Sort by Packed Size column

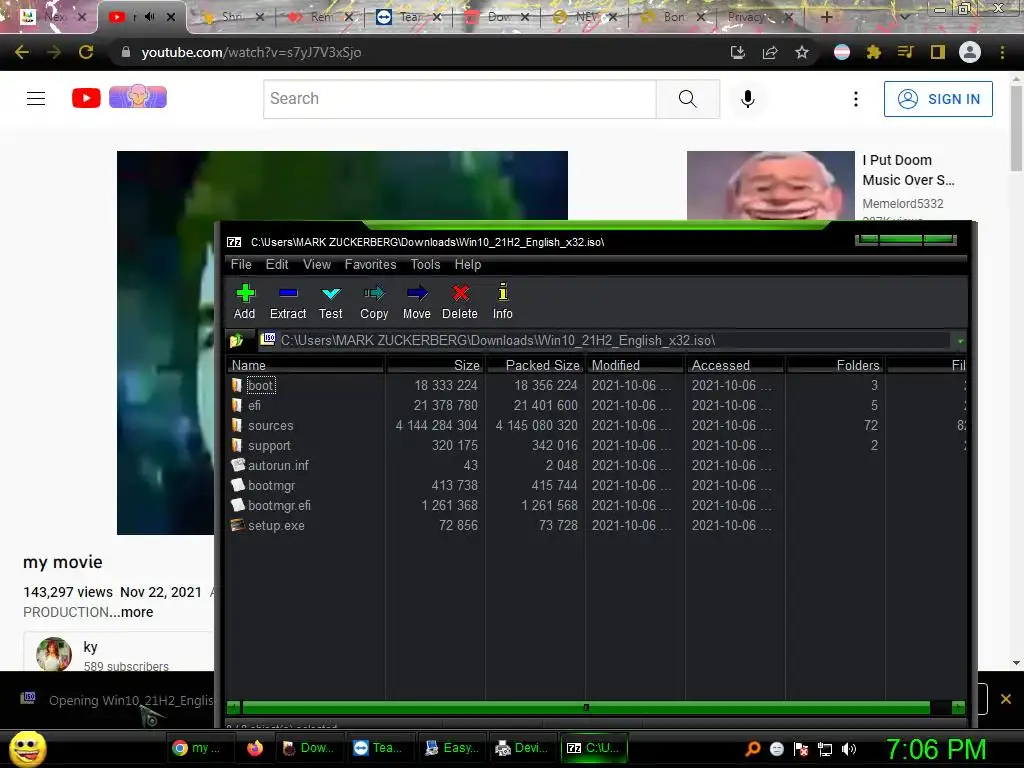pyautogui.click(x=535, y=365)
